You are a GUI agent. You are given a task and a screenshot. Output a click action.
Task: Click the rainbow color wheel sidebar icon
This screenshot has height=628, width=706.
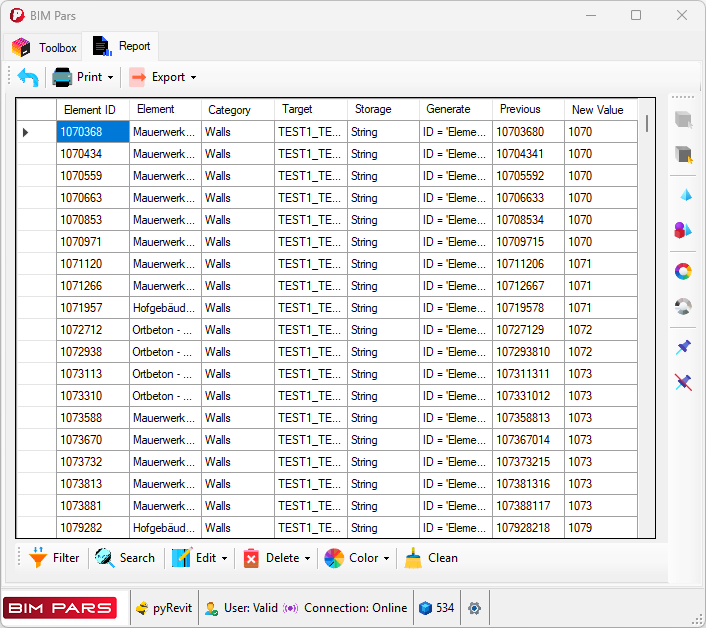click(684, 270)
